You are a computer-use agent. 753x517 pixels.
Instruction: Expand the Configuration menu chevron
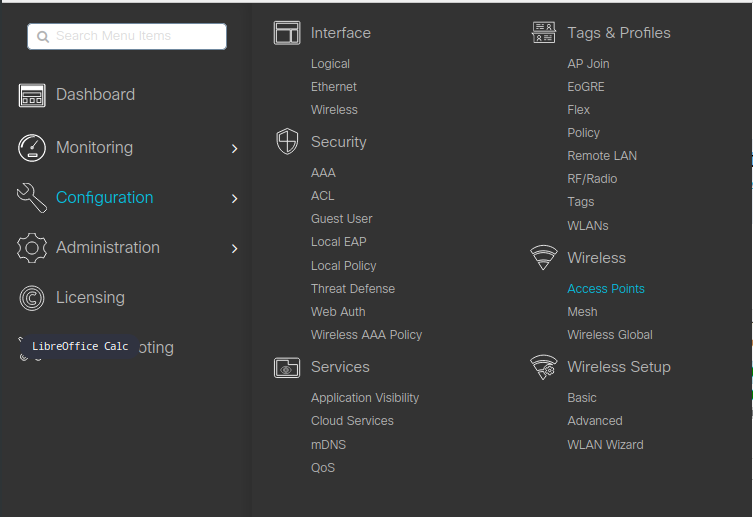[234, 199]
